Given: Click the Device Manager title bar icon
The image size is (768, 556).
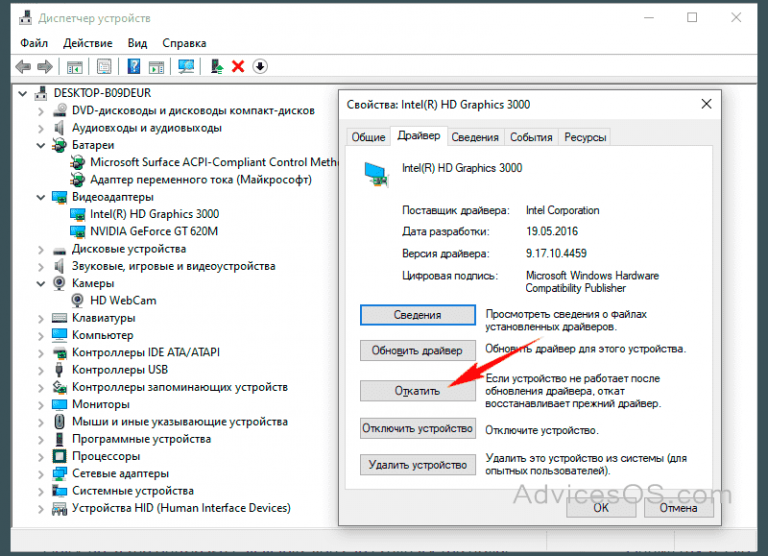Looking at the screenshot, I should 25,18.
